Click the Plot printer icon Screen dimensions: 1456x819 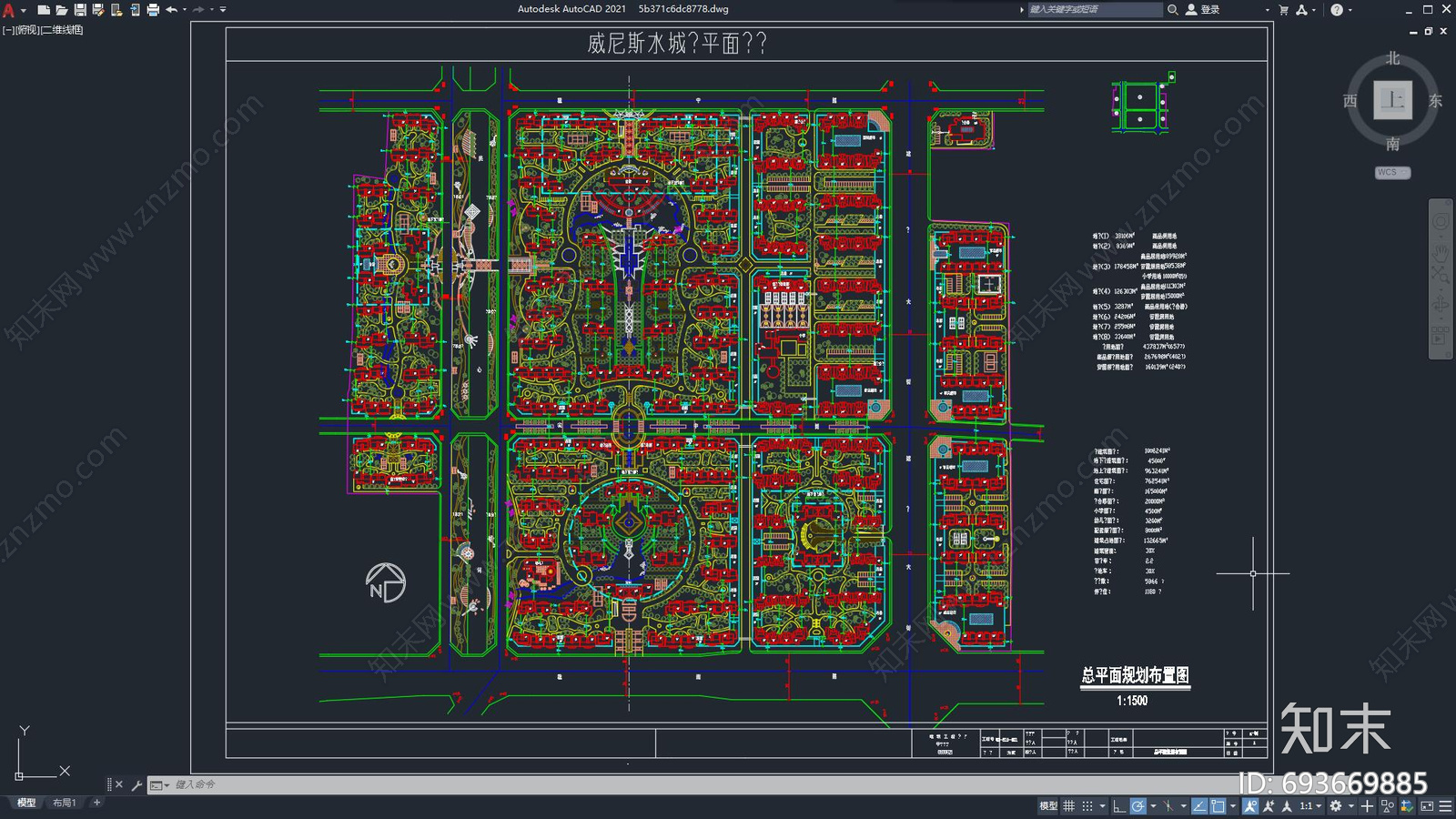coord(152,8)
